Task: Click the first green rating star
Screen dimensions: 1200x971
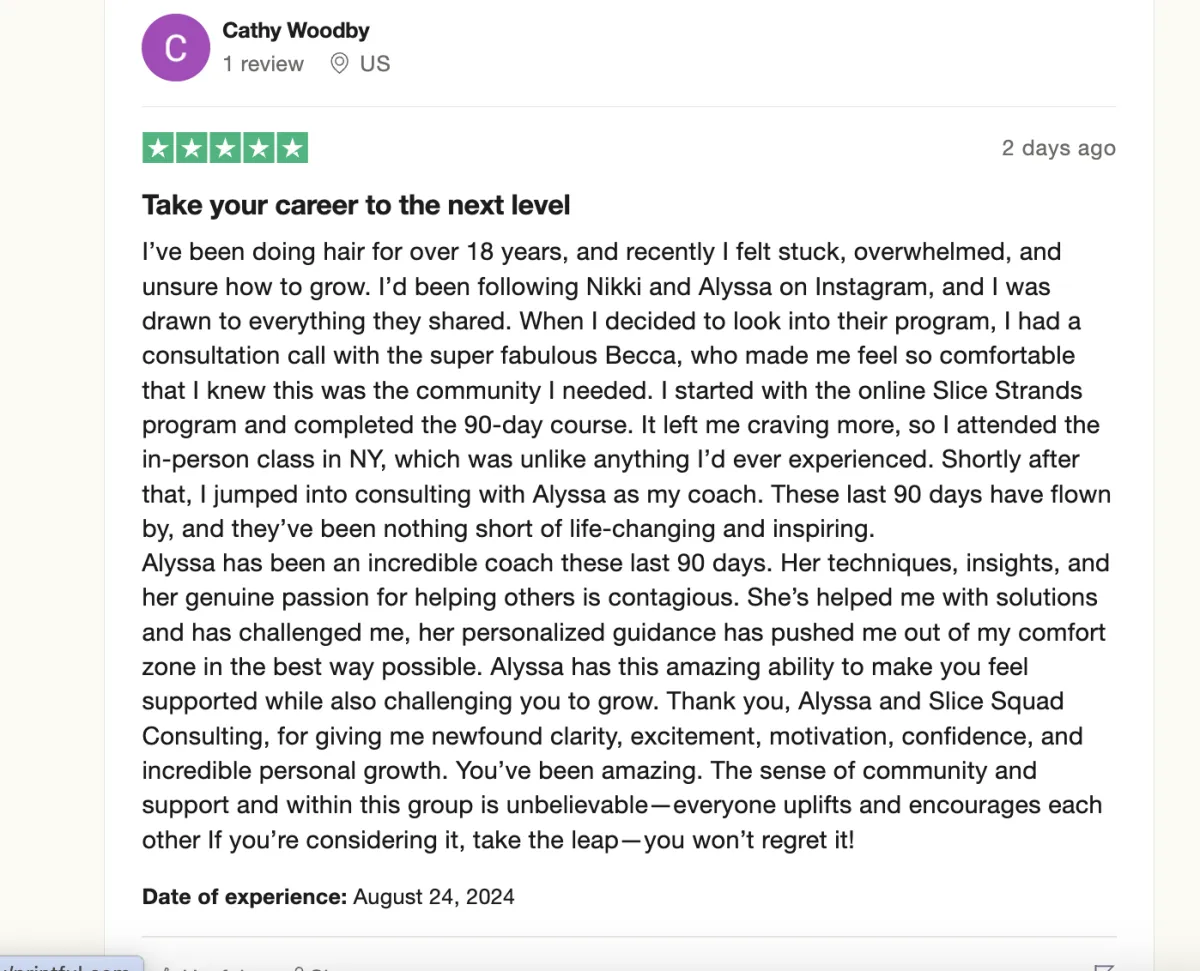Action: pyautogui.click(x=159, y=148)
